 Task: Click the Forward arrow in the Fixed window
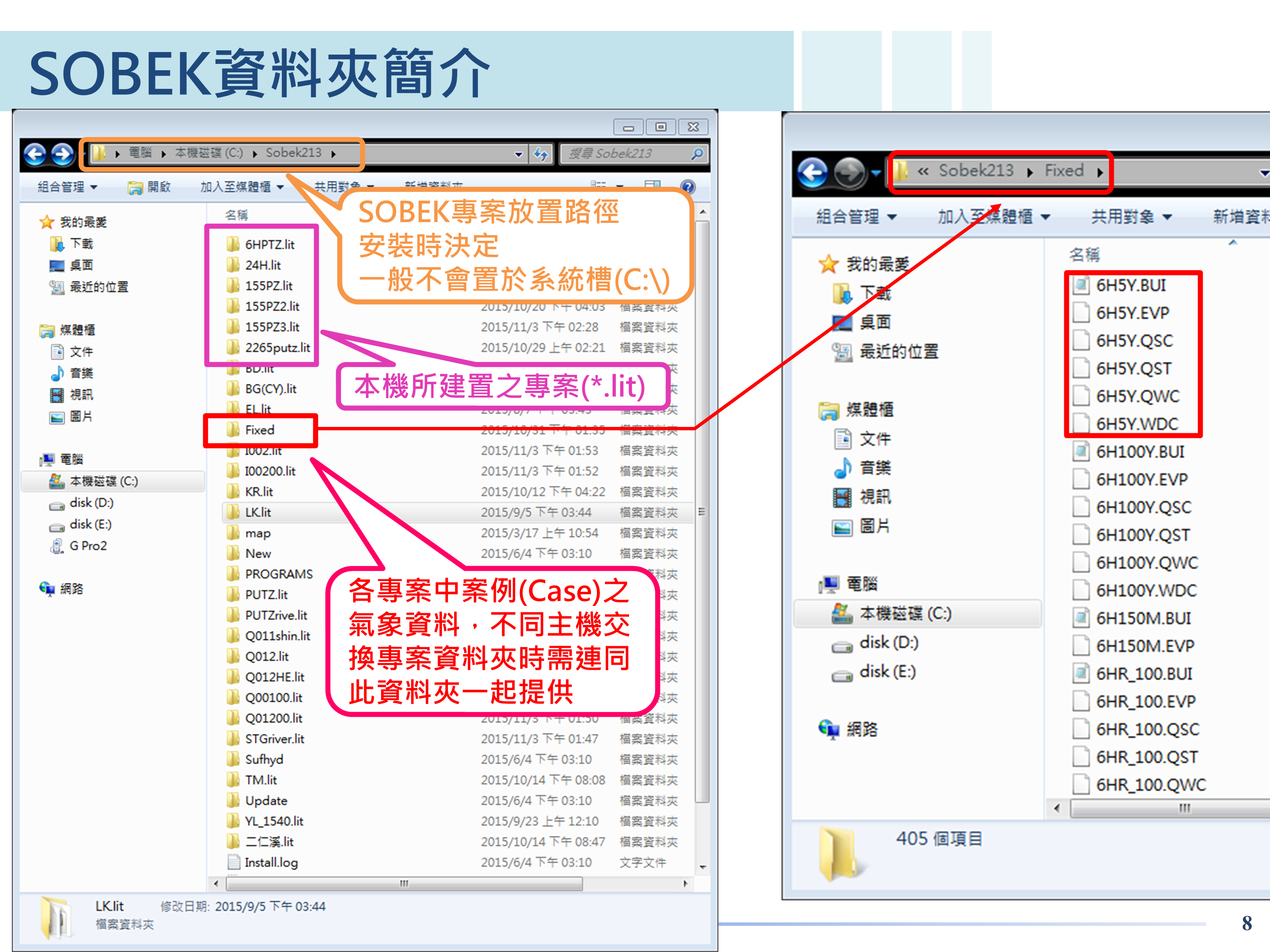tap(850, 172)
